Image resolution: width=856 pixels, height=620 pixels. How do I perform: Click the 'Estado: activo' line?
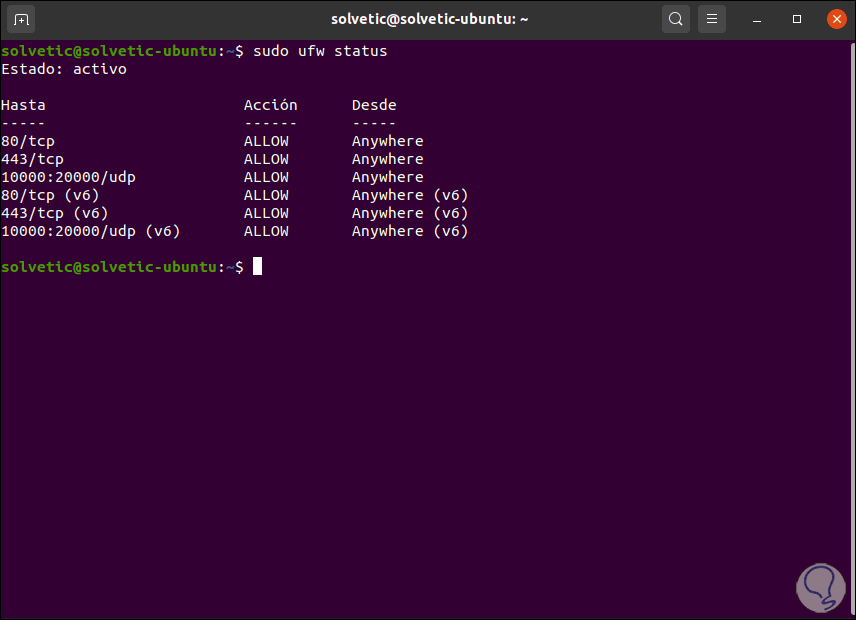coord(64,69)
